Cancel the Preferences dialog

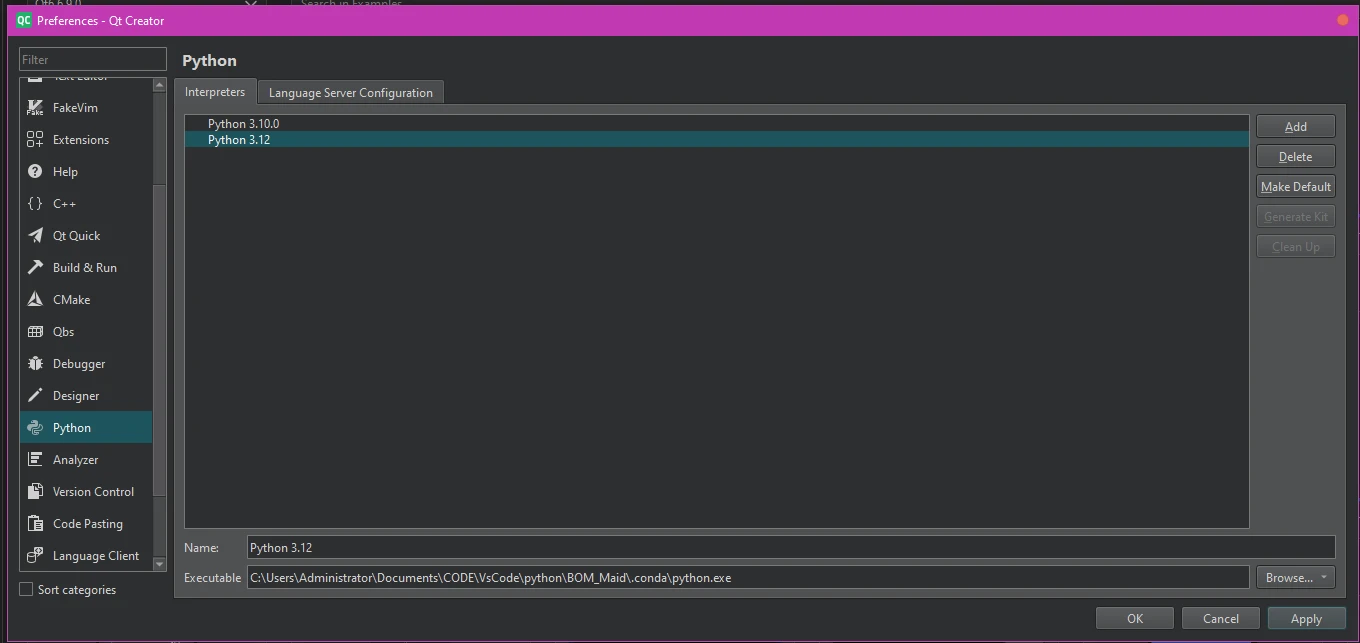1221,619
